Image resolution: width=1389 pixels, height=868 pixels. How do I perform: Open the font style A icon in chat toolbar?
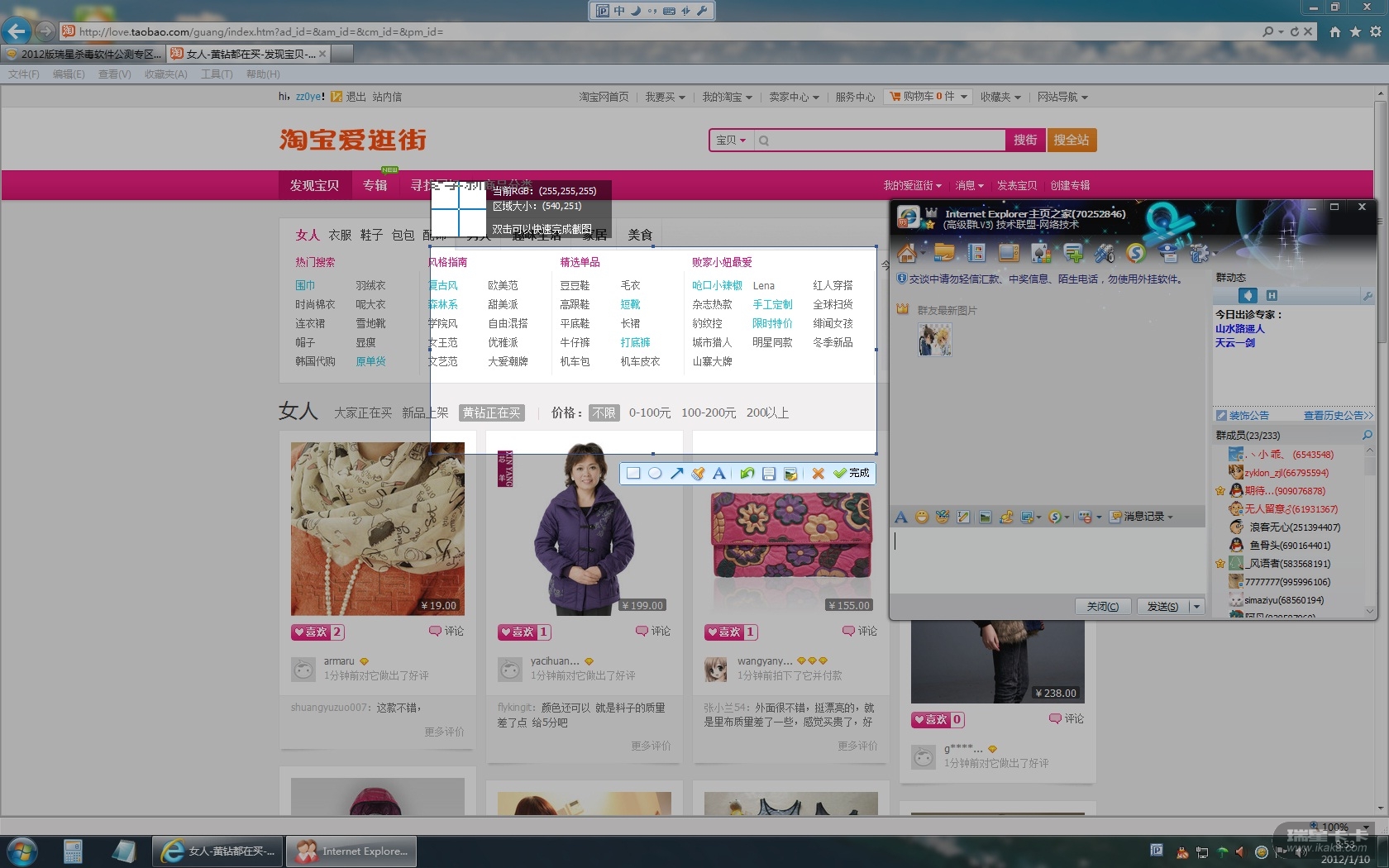901,517
